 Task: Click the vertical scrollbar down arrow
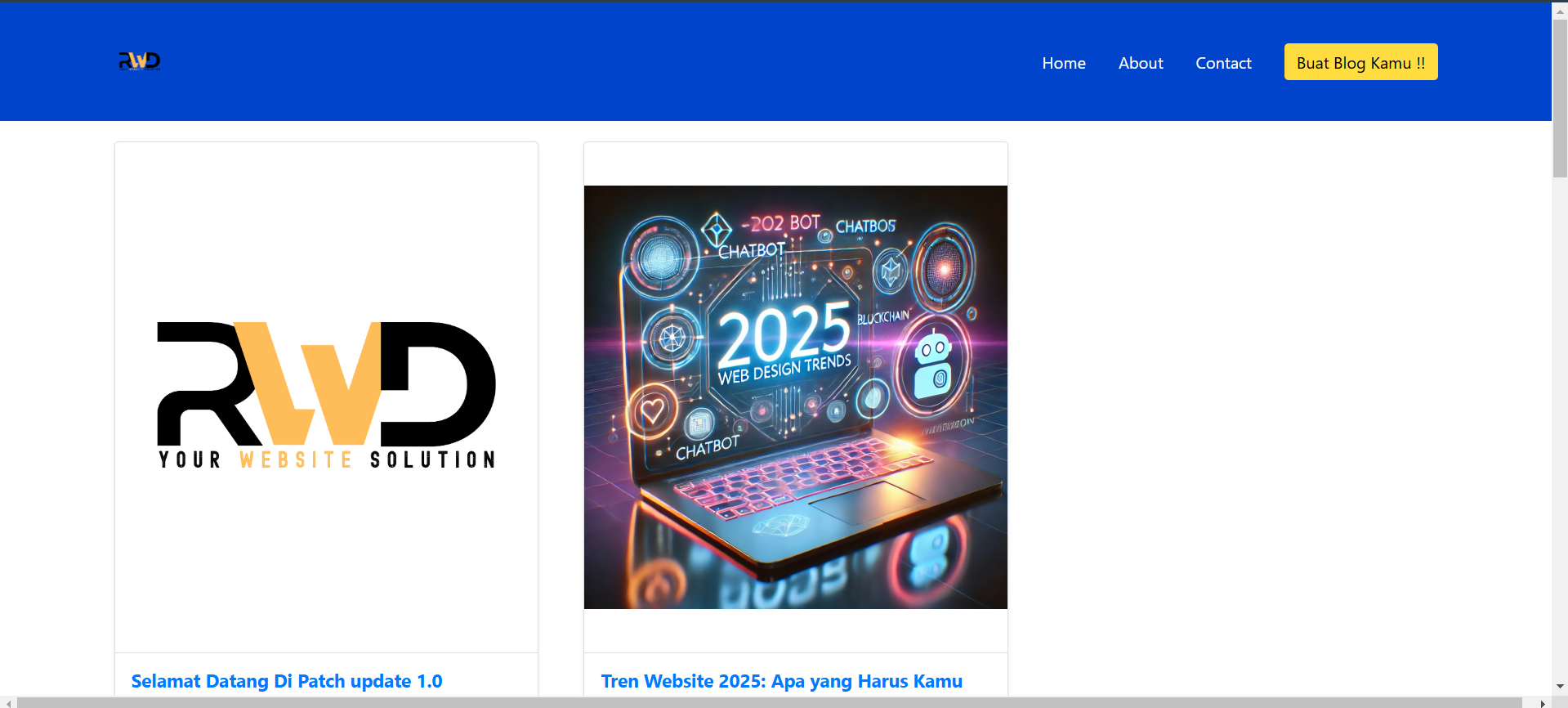(1560, 687)
